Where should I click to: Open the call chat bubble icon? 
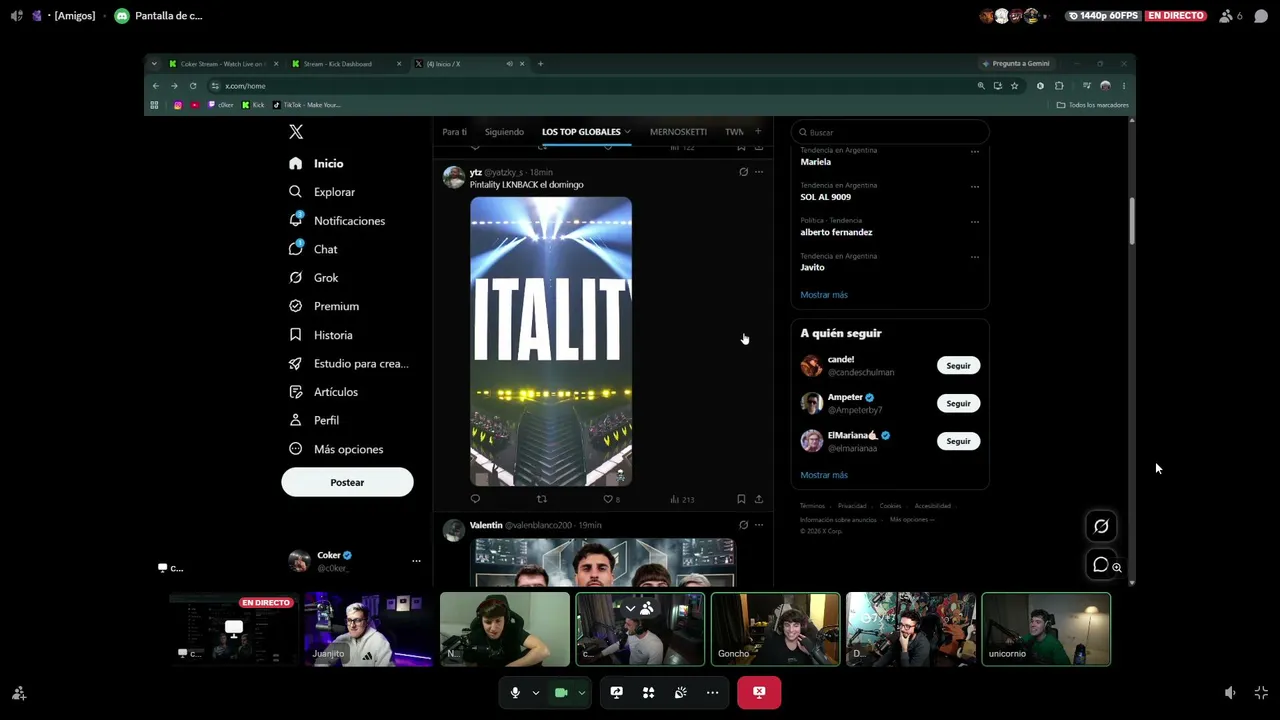pos(1261,16)
